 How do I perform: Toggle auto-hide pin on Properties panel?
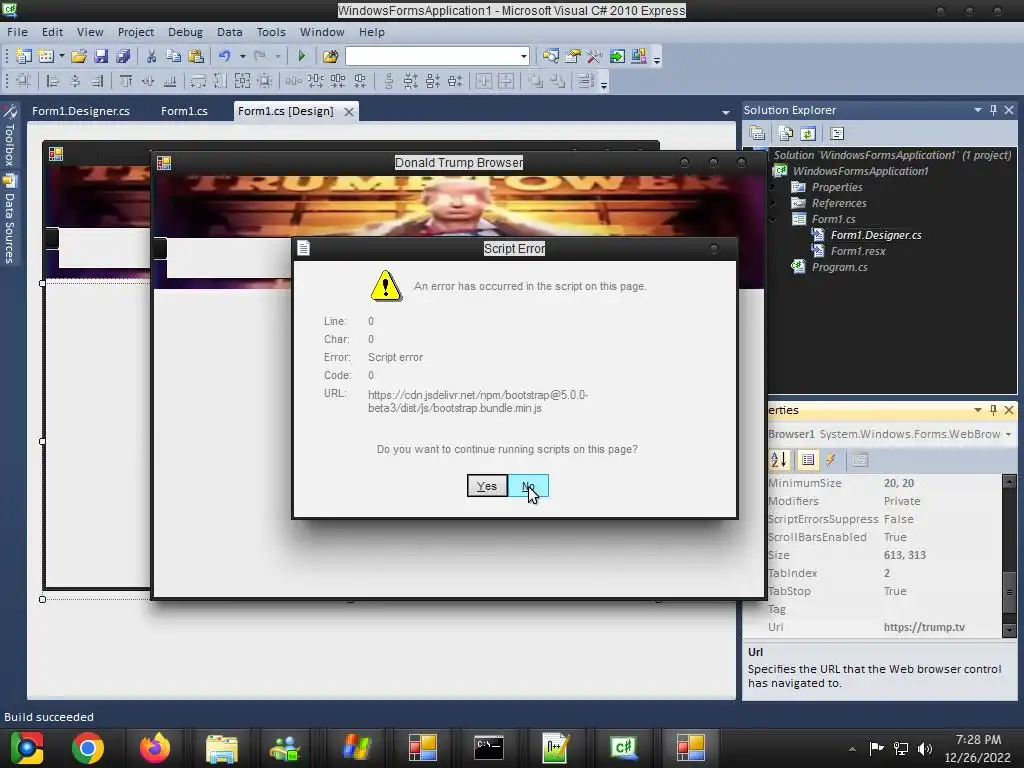point(993,410)
